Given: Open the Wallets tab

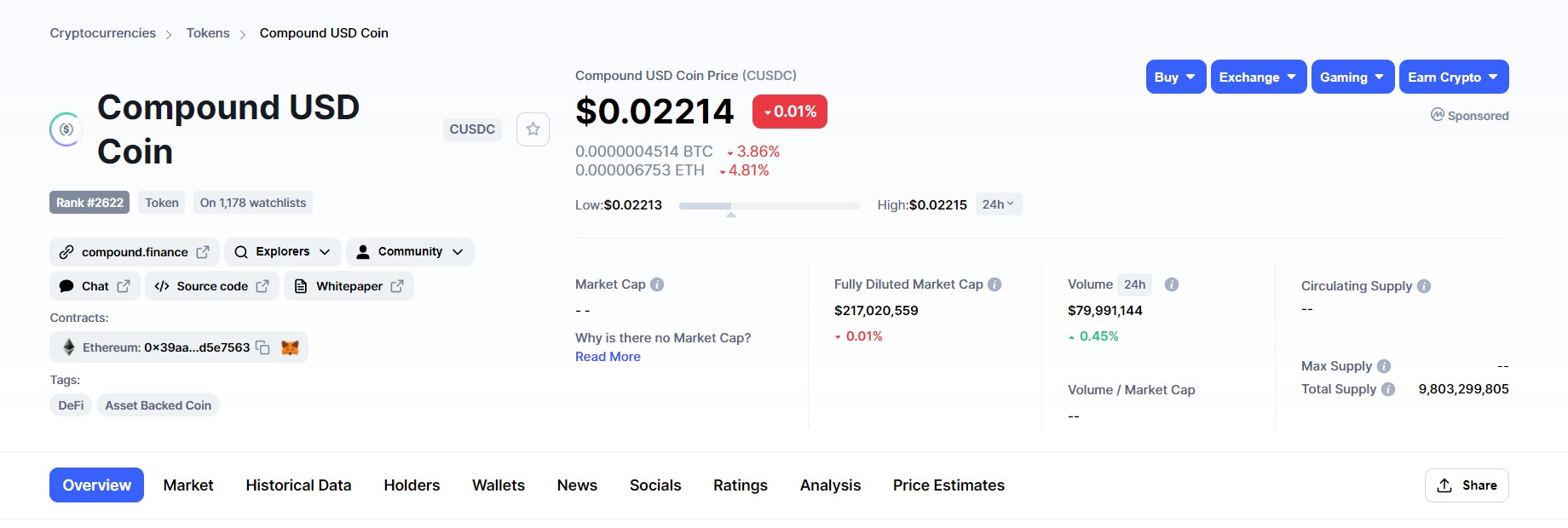Looking at the screenshot, I should point(499,485).
